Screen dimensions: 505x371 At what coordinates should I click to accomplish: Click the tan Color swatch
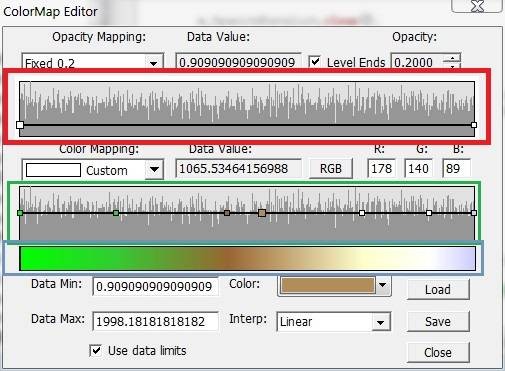pyautogui.click(x=328, y=285)
